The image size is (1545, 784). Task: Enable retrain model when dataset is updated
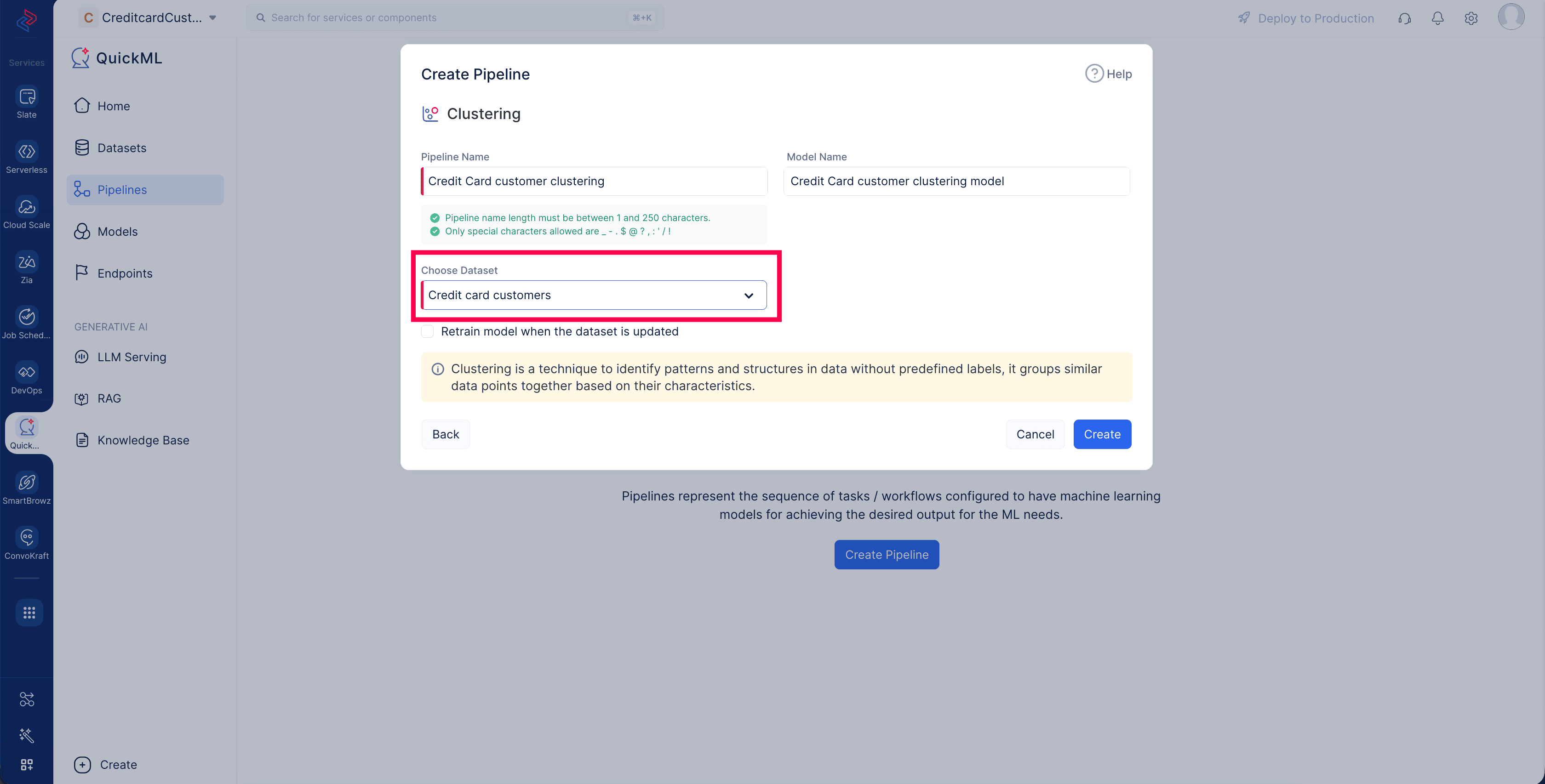(x=427, y=331)
